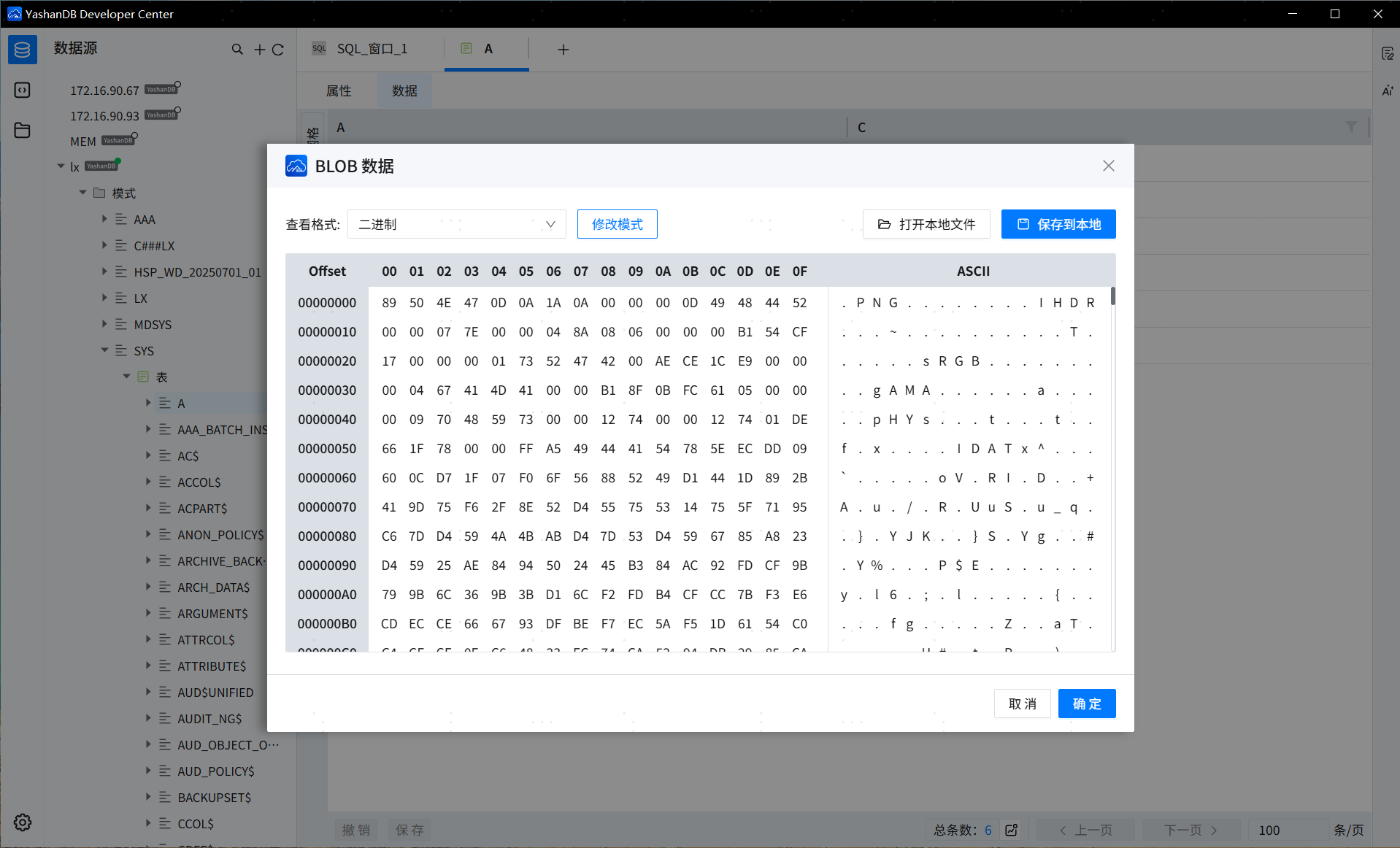Click the refresh icon next to 总条数

(x=1010, y=830)
